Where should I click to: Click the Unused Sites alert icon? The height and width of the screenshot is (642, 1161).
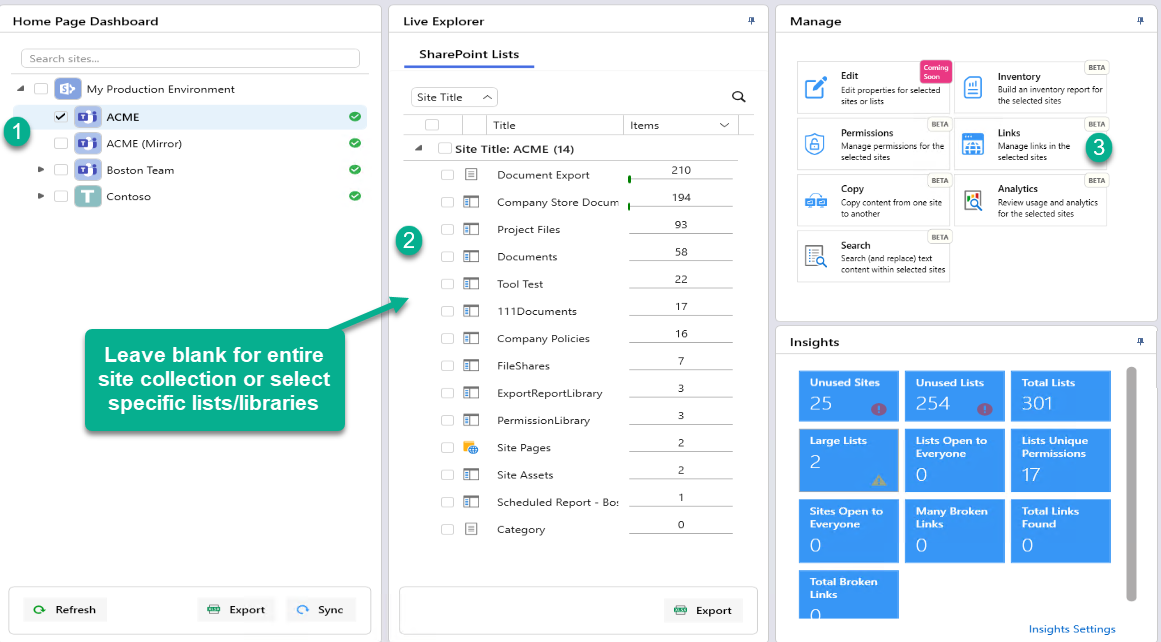point(879,409)
